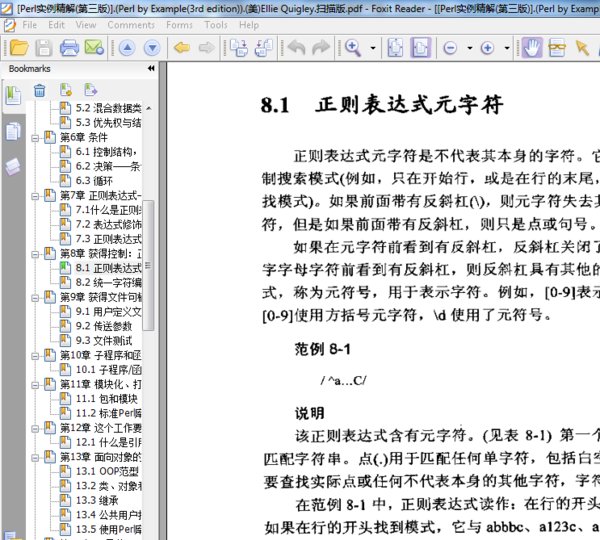Open bookmark 6.1 控制结构
The width and height of the screenshot is (600, 540).
106,152
